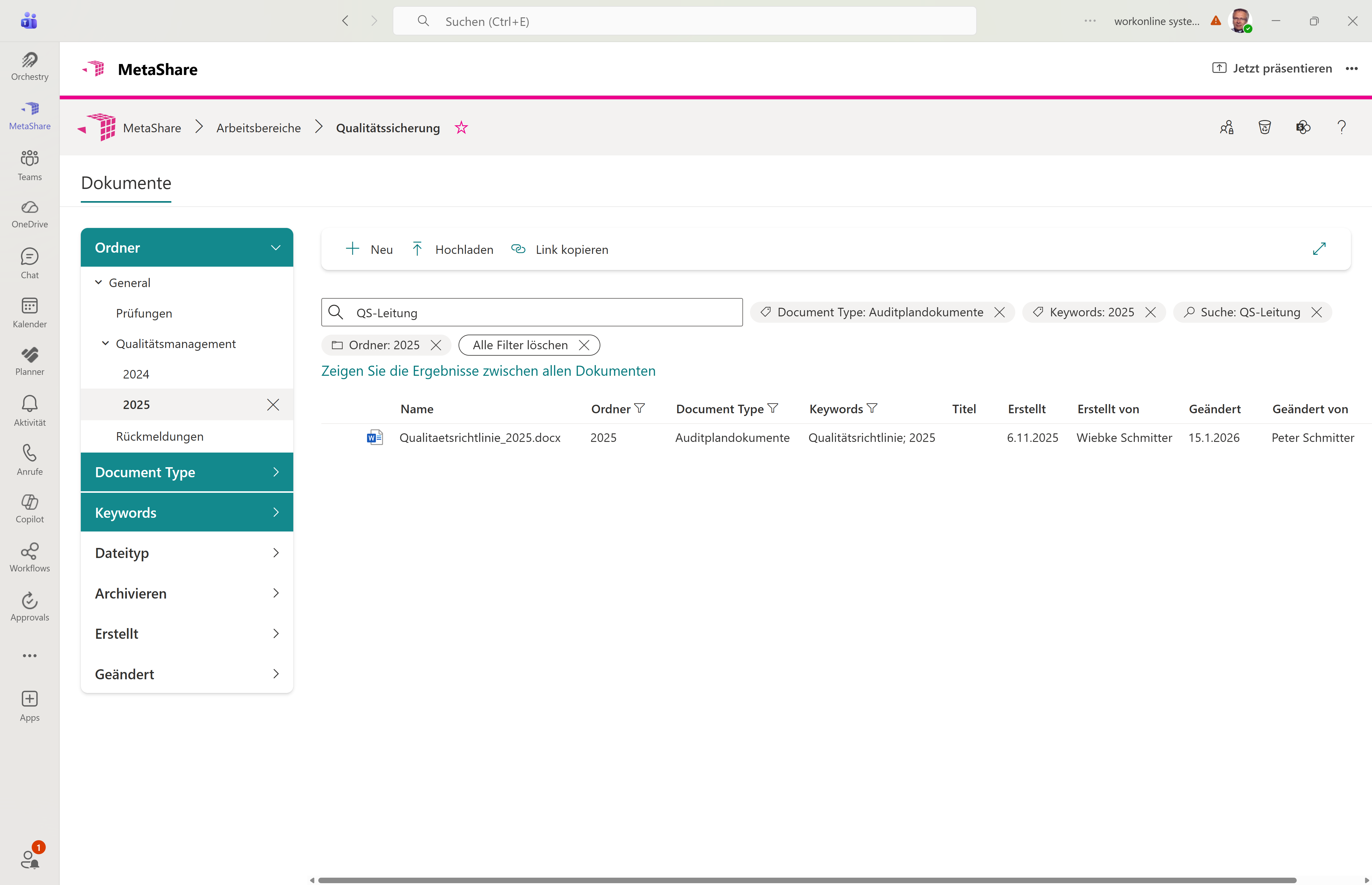Expand document view with the fullscreen arrow
The height and width of the screenshot is (885, 1372).
(1319, 249)
